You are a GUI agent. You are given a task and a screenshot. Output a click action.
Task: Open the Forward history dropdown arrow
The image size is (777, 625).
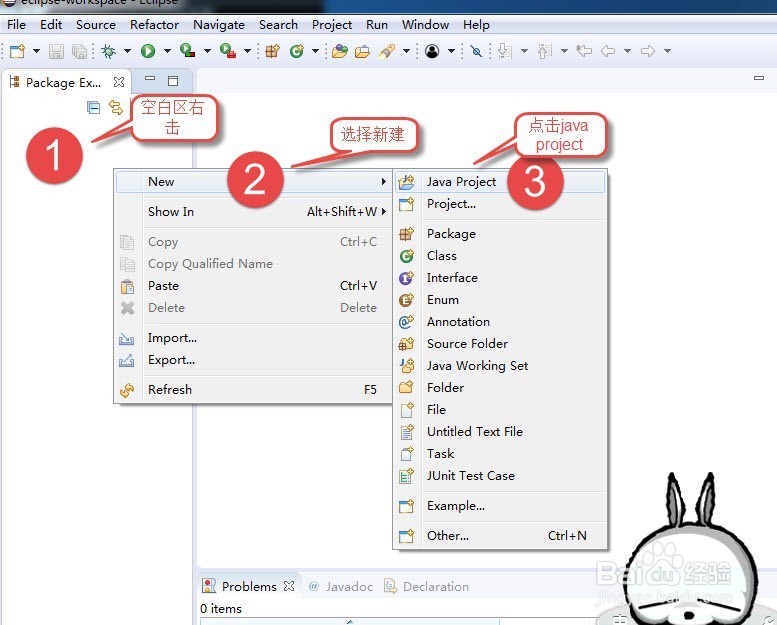[667, 51]
